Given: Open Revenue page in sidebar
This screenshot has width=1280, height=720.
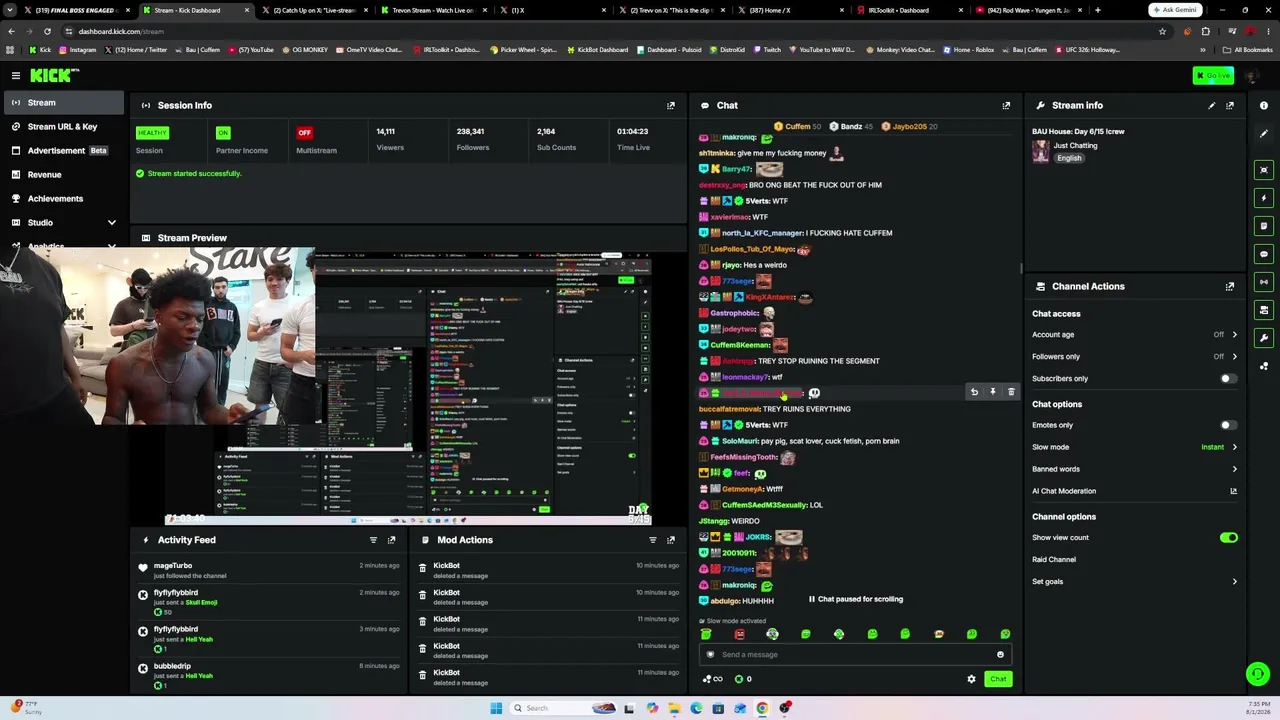Looking at the screenshot, I should point(64,175).
